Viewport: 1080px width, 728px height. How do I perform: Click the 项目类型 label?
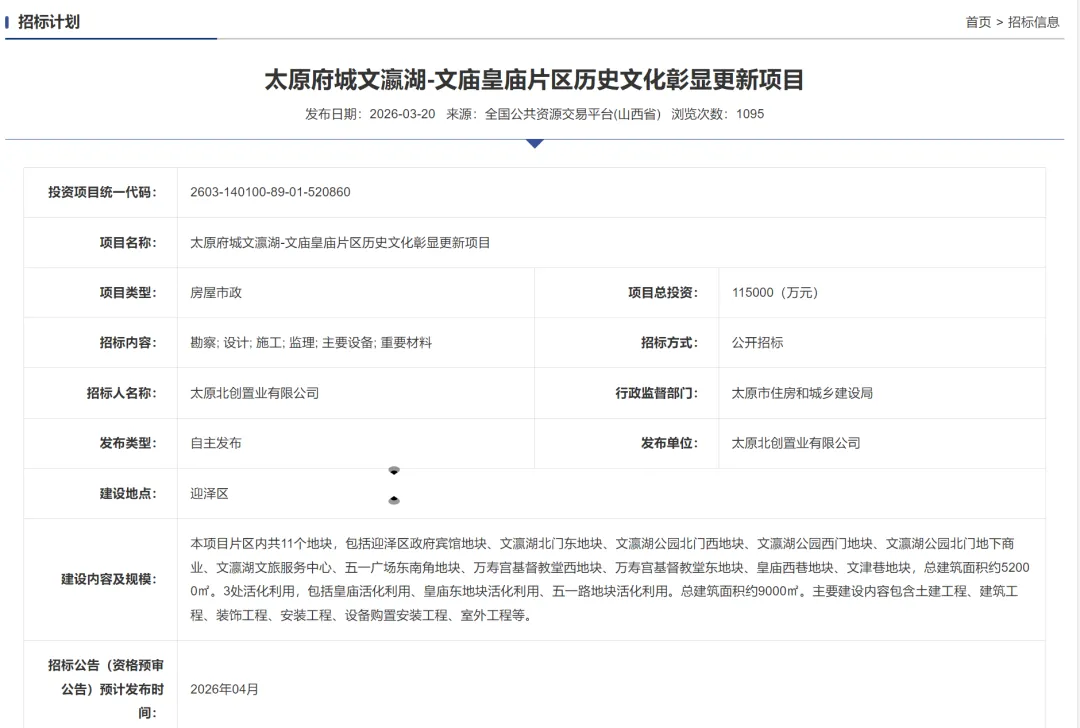(128, 293)
